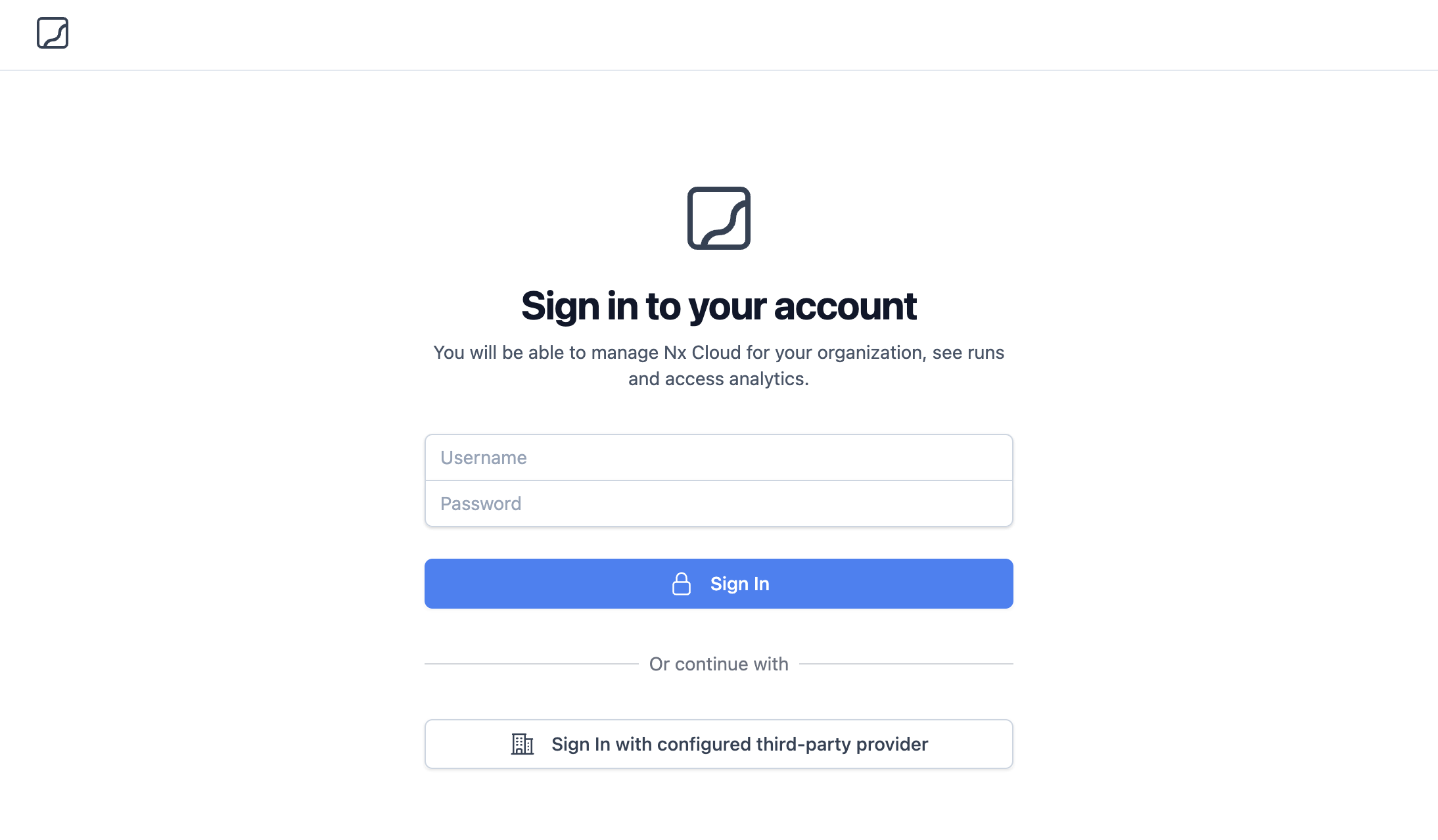Click the large Nx Cloud center logo icon
Screen dimensions: 1438x840
coord(718,218)
